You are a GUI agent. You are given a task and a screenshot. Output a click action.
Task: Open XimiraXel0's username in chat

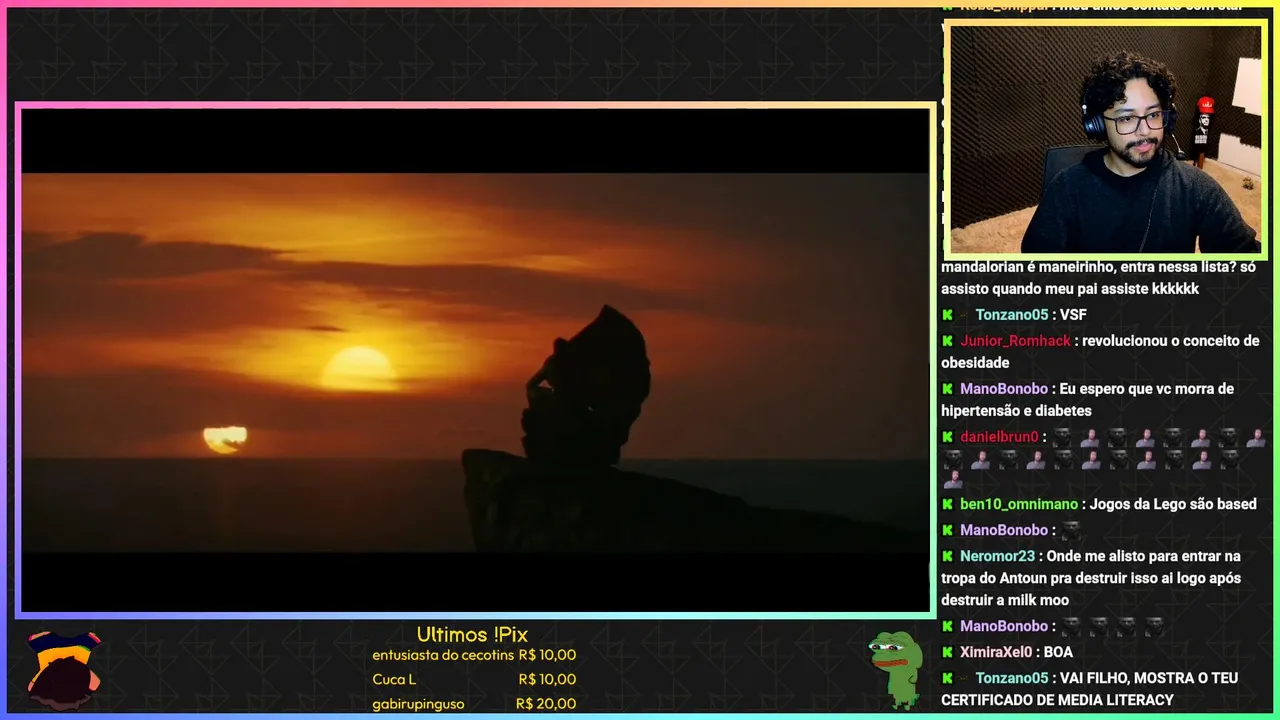click(x=996, y=652)
